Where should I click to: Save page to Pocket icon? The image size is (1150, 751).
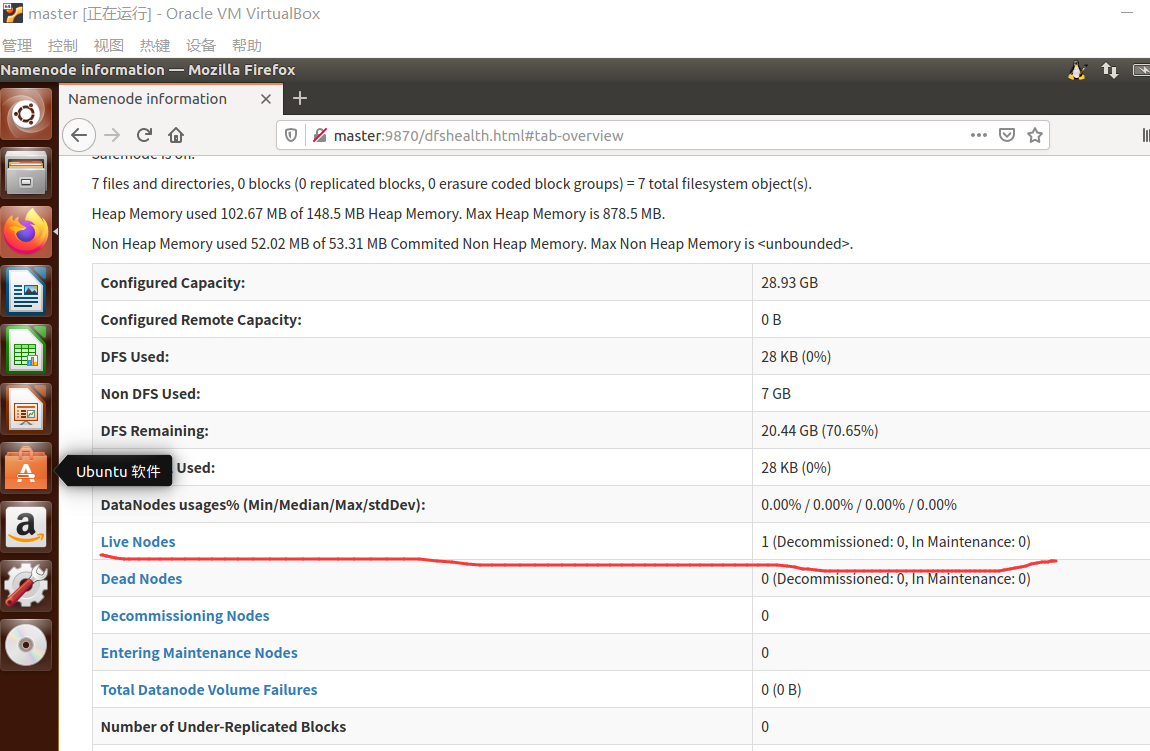[1007, 135]
